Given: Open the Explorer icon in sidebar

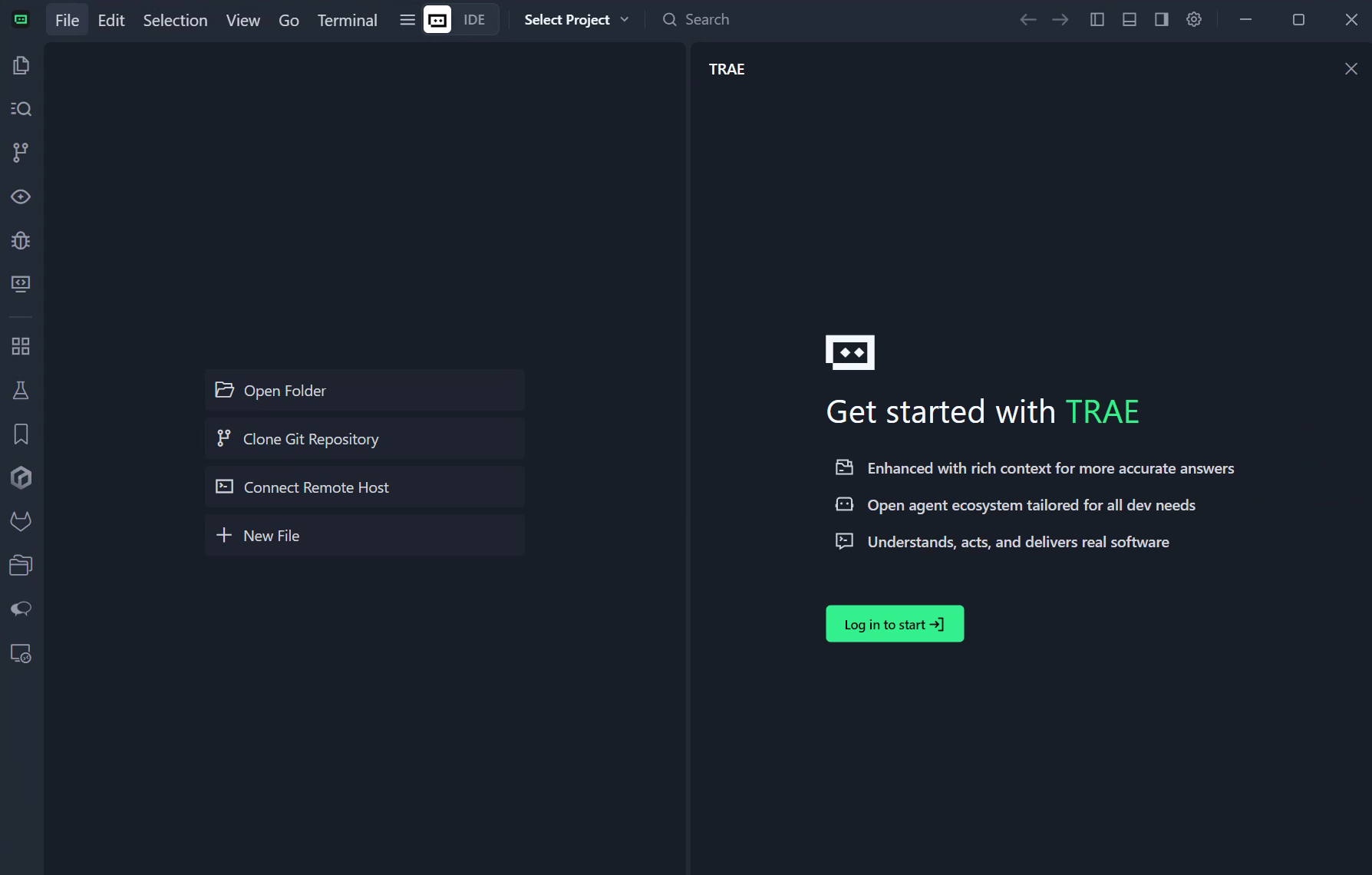Looking at the screenshot, I should pos(21,65).
